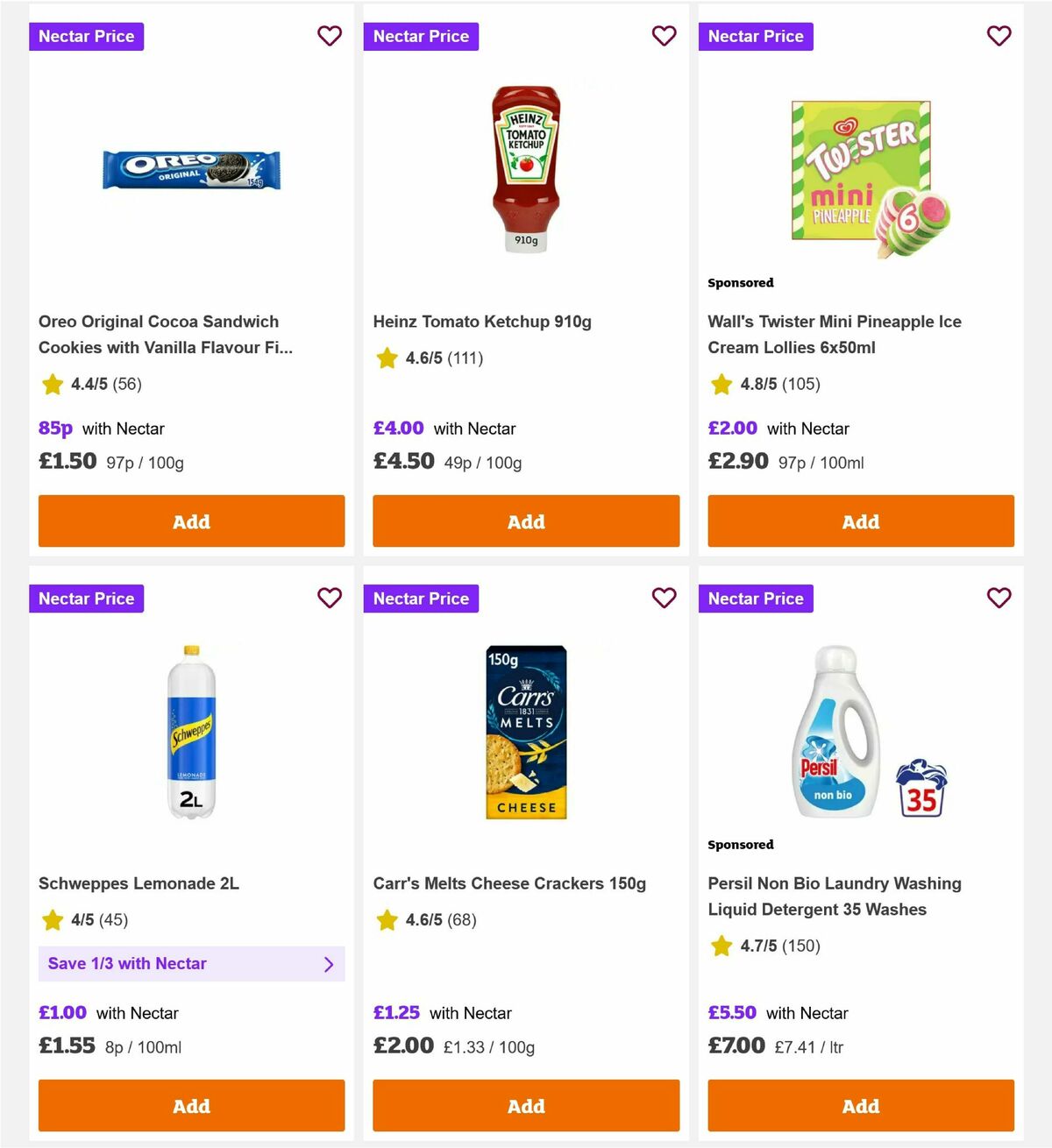This screenshot has width=1052, height=1148.
Task: Expand the Save 1/3 with Nectar offer
Action: (x=191, y=964)
